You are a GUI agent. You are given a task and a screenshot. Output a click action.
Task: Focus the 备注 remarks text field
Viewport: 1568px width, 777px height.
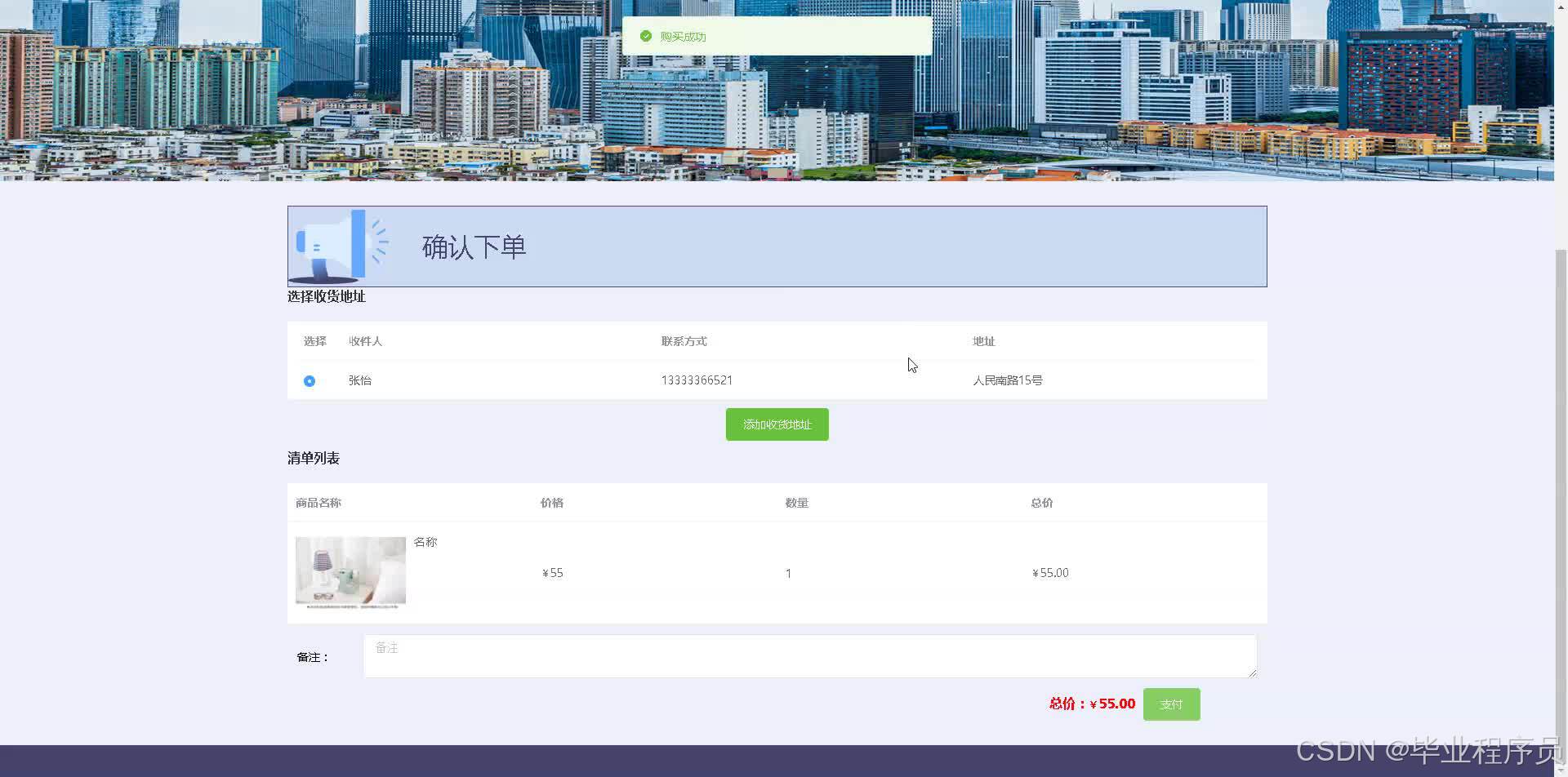[809, 656]
